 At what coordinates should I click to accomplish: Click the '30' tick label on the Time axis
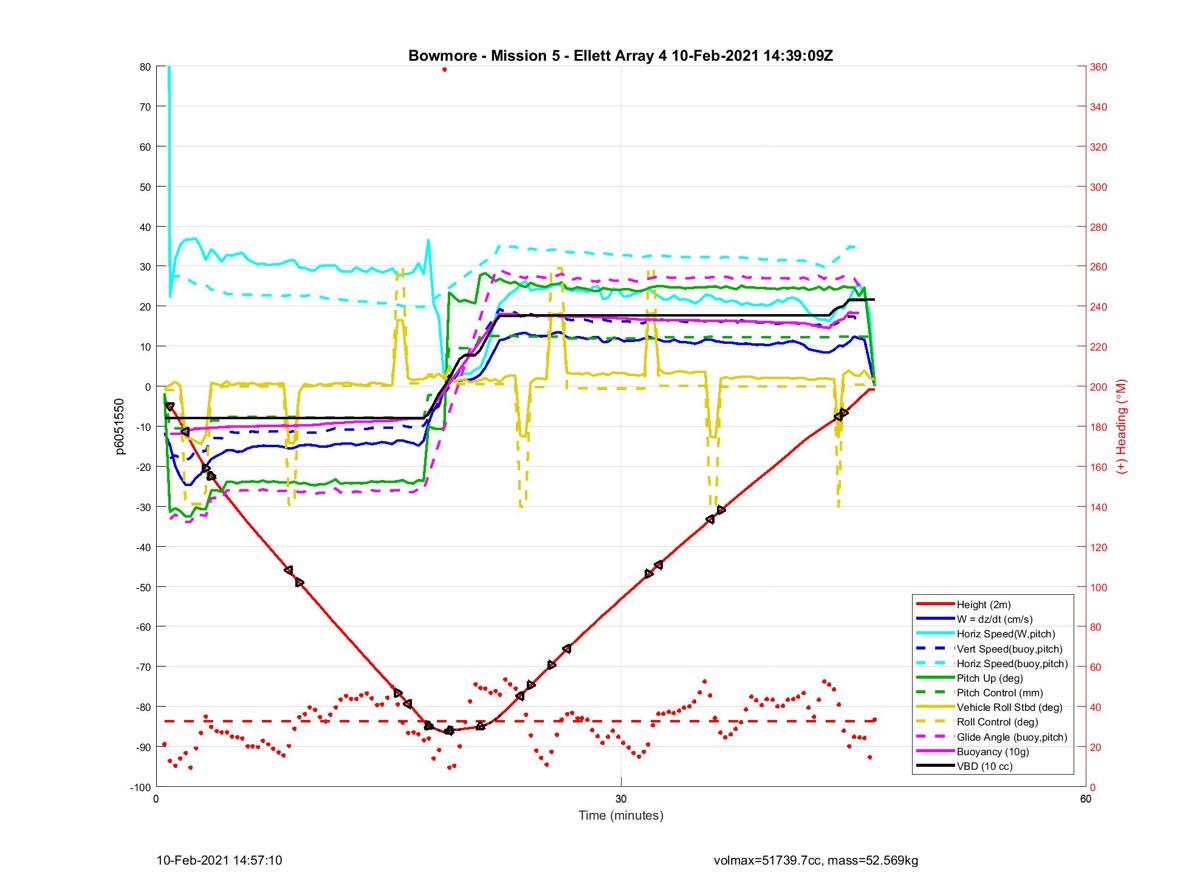621,799
